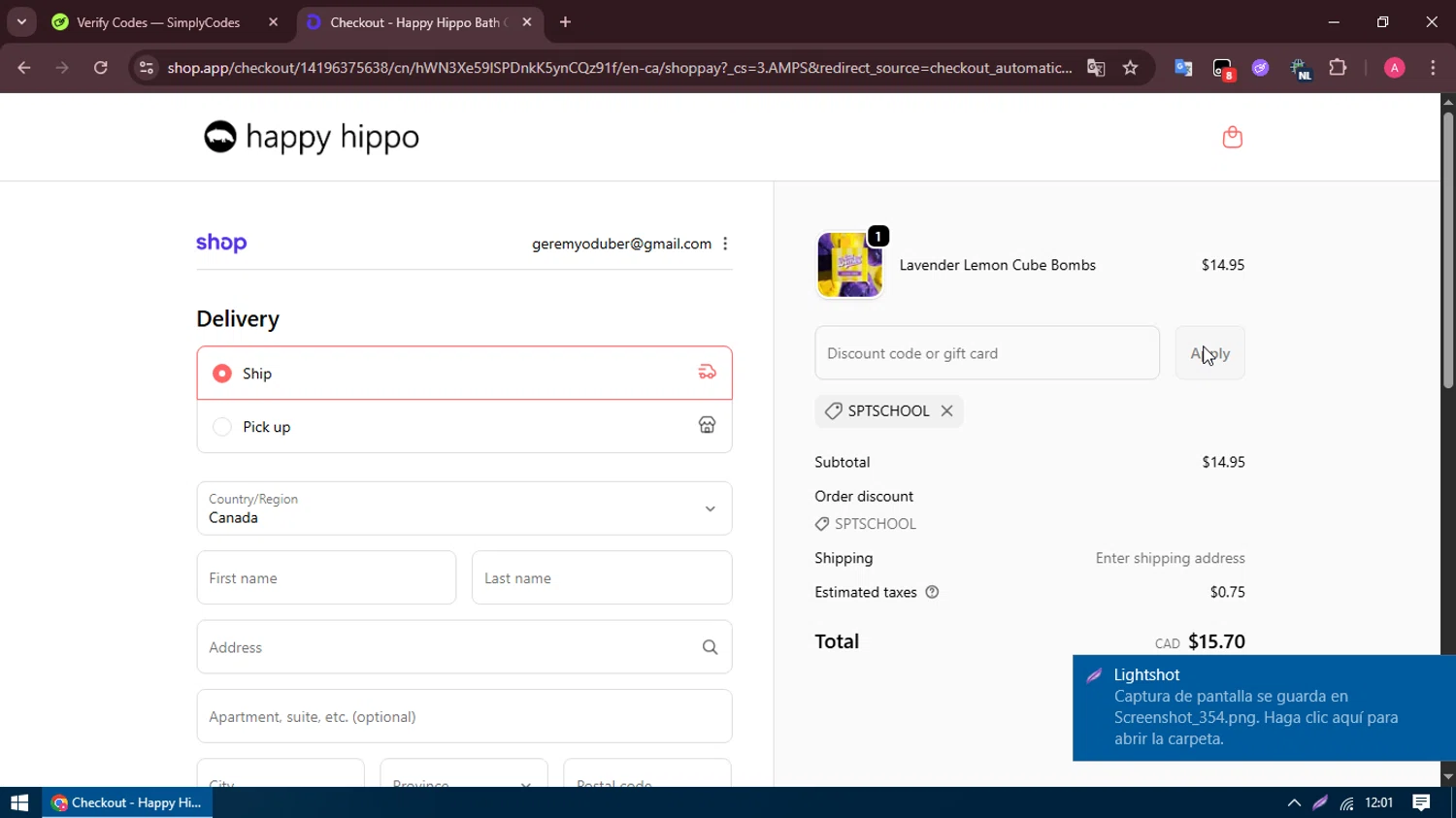Focus the Last name field
The image size is (1456, 818).
click(x=602, y=577)
